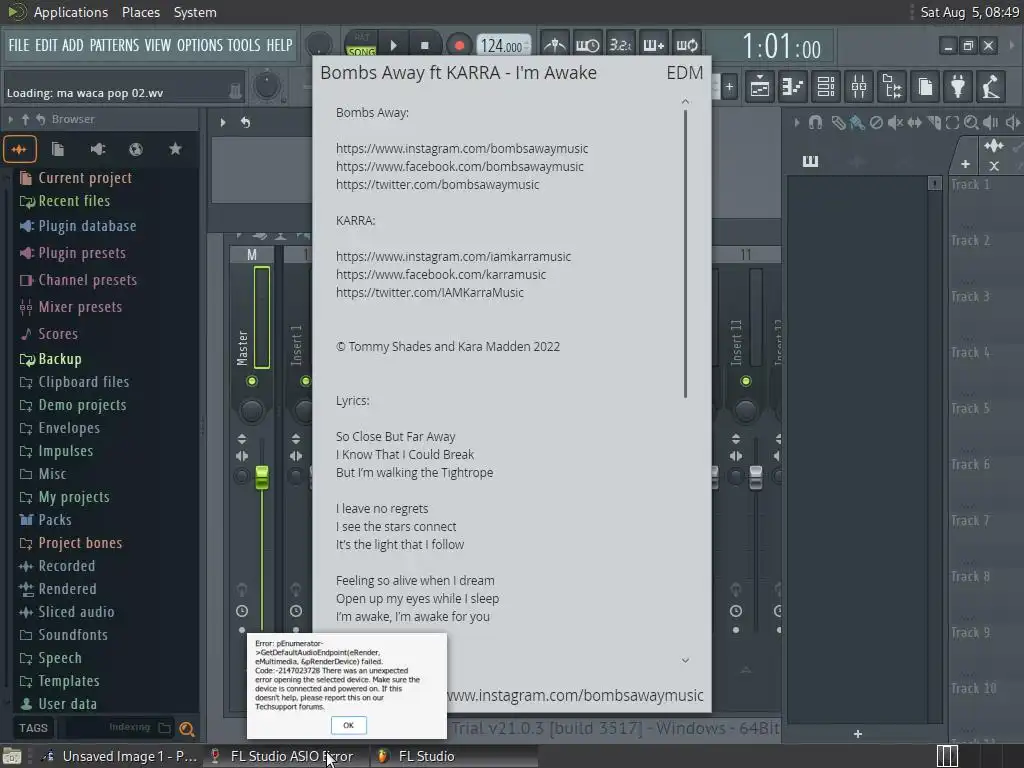
Task: Select the playlist slip tool
Action: 914,122
